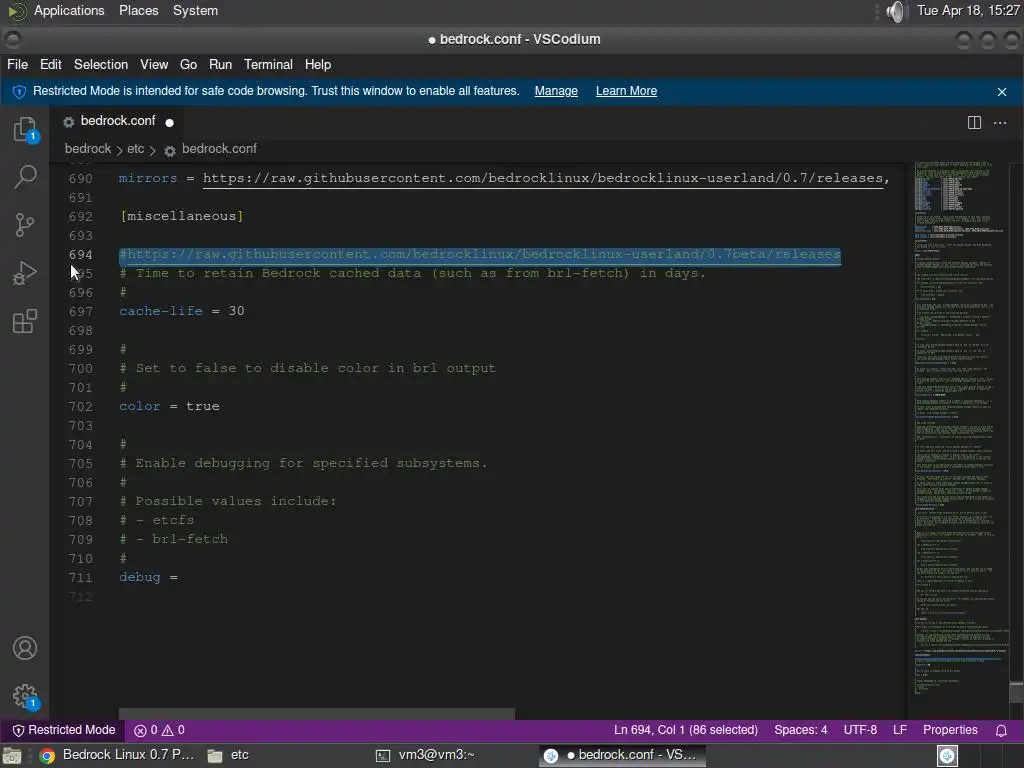Click the Properties language mode selector
Screen dimensions: 1024x768
[950, 730]
